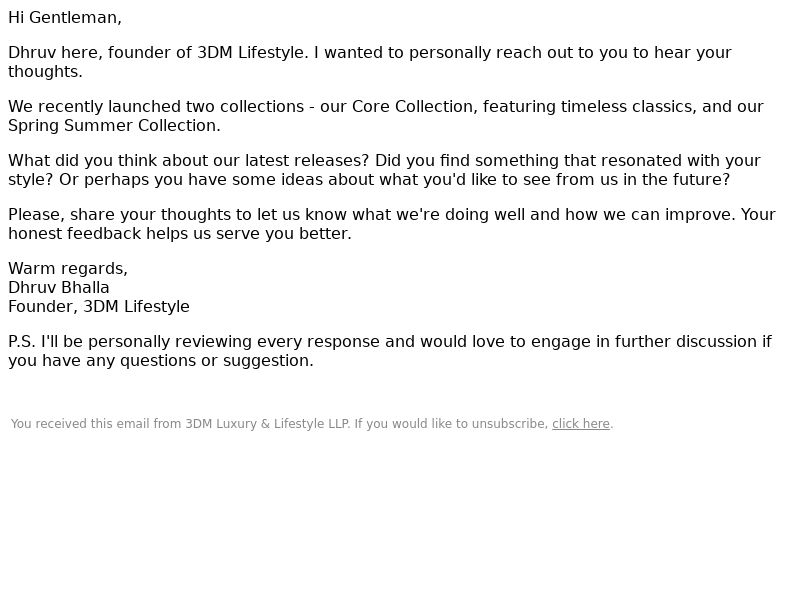Click the line 'you have any questions or suggestion.'
This screenshot has width=800, height=600.
tap(161, 361)
